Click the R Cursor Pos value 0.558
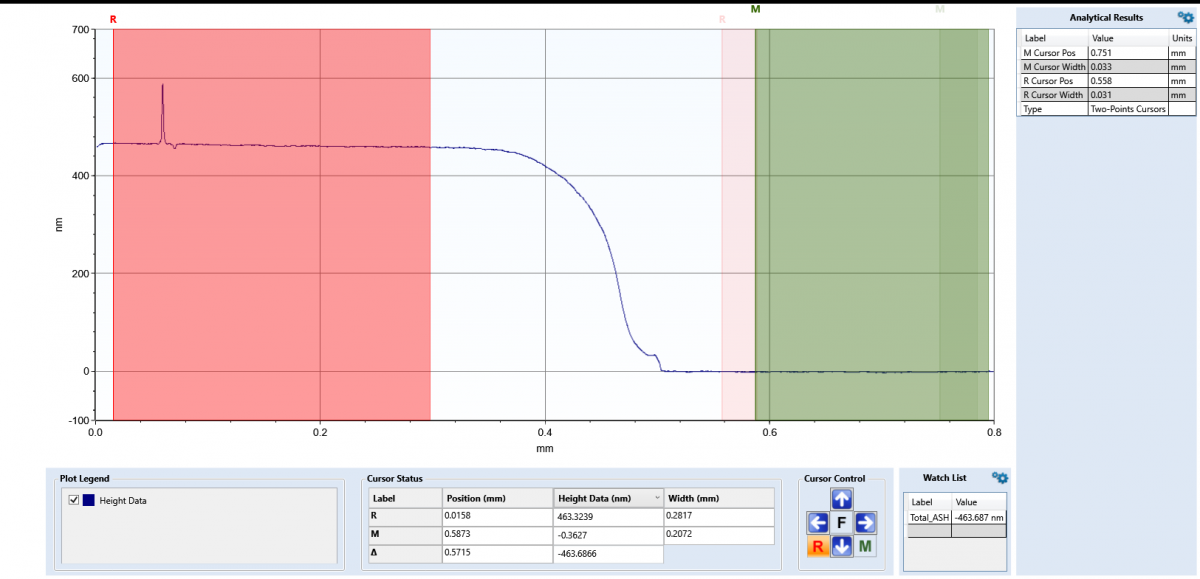 pos(1128,80)
